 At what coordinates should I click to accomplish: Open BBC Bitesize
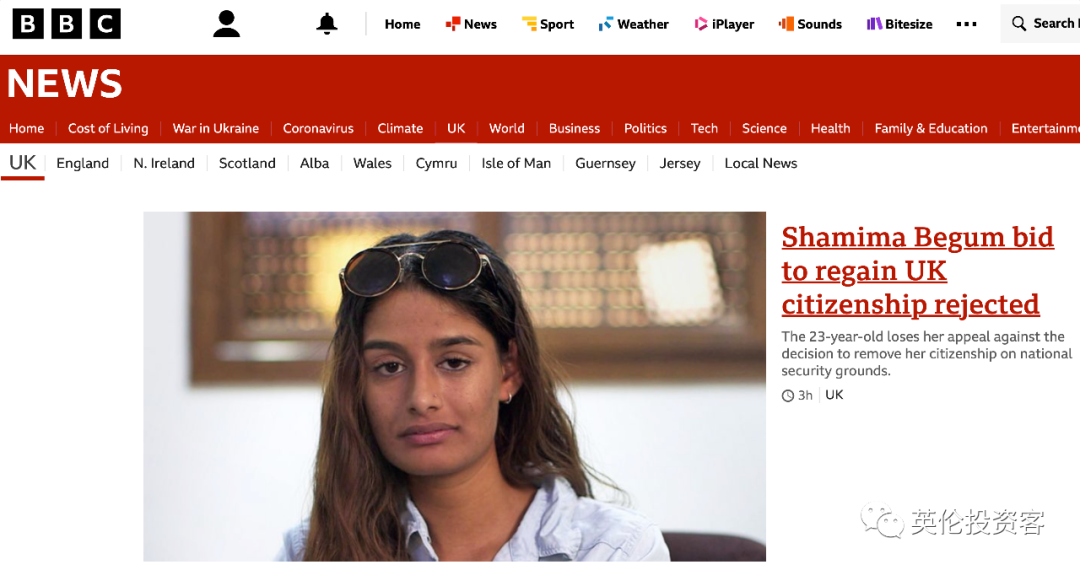(x=900, y=24)
